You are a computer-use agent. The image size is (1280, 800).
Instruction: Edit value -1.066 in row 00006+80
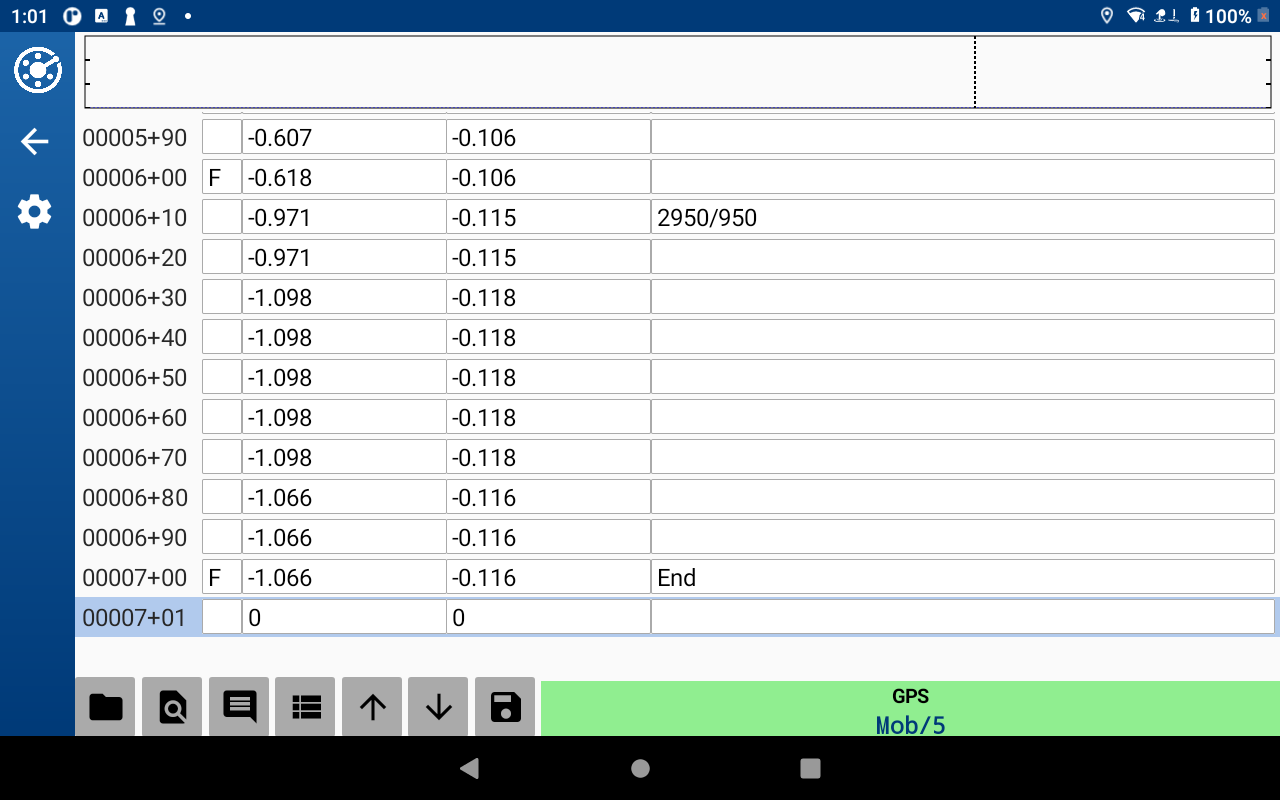click(344, 497)
